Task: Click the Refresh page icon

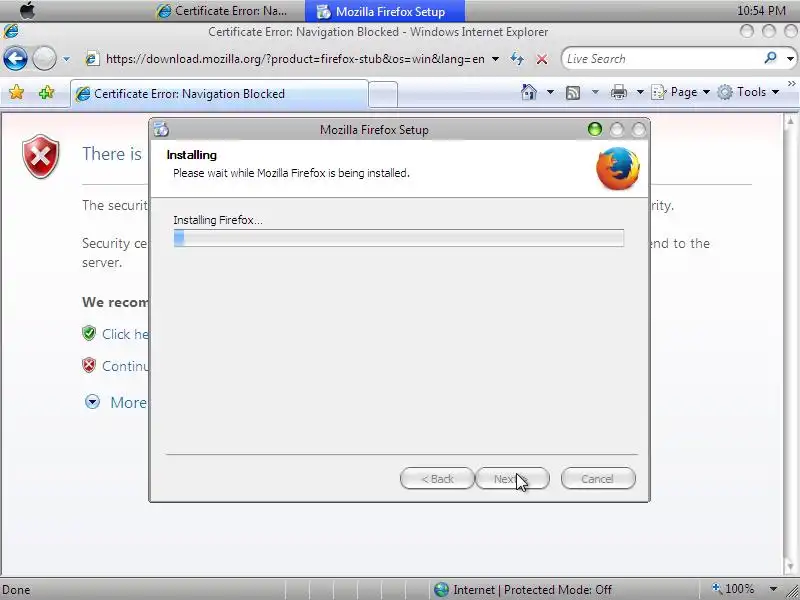Action: pyautogui.click(x=517, y=59)
